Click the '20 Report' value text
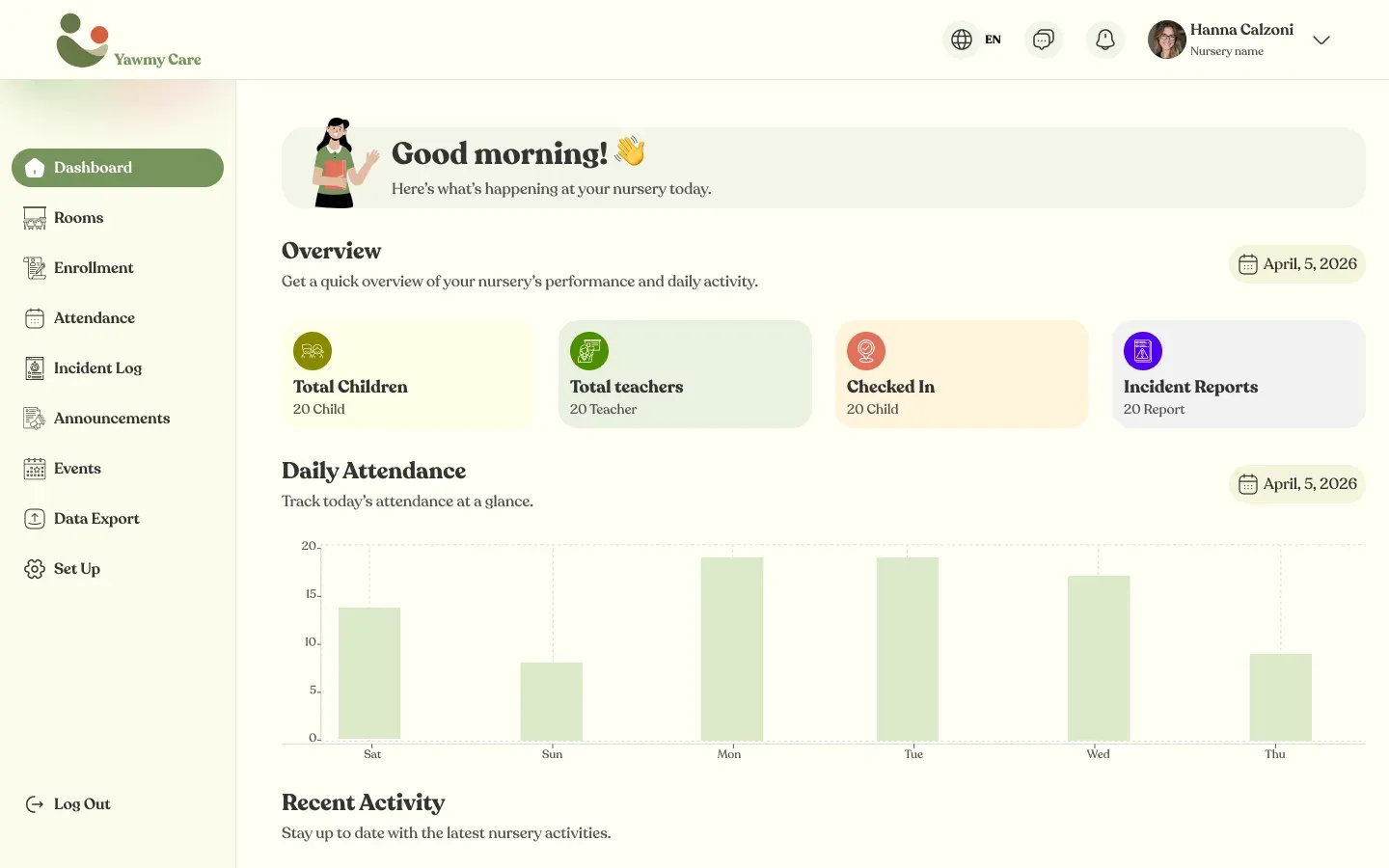This screenshot has height=868, width=1389. coord(1154,409)
